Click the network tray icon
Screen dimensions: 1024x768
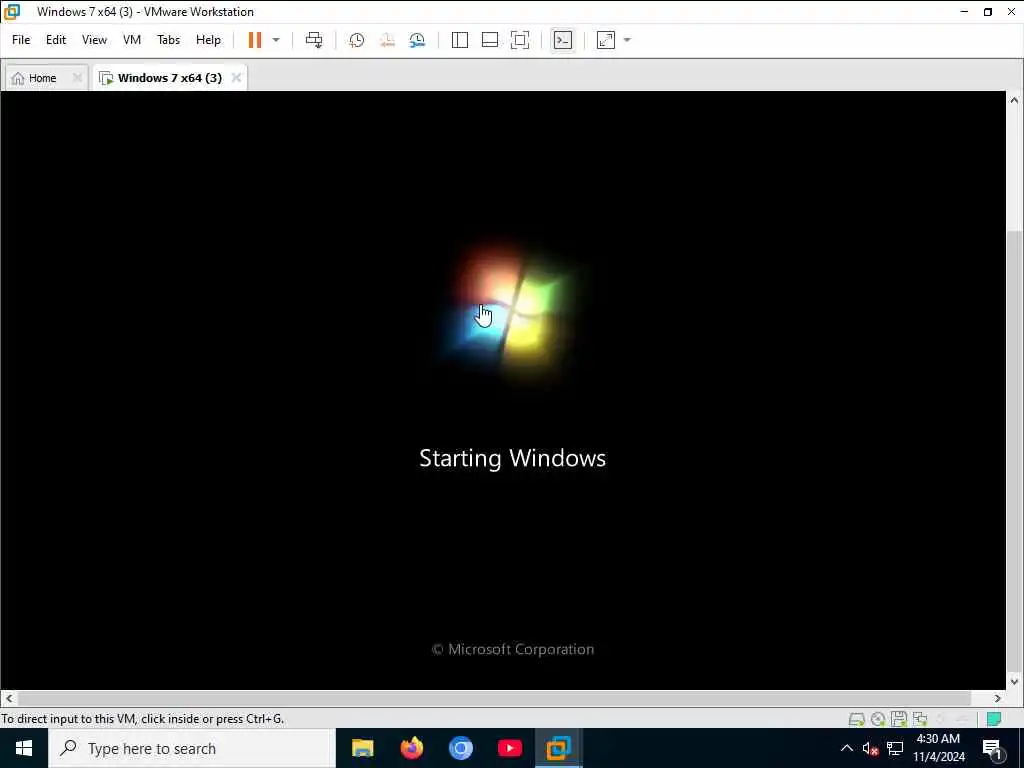[895, 748]
